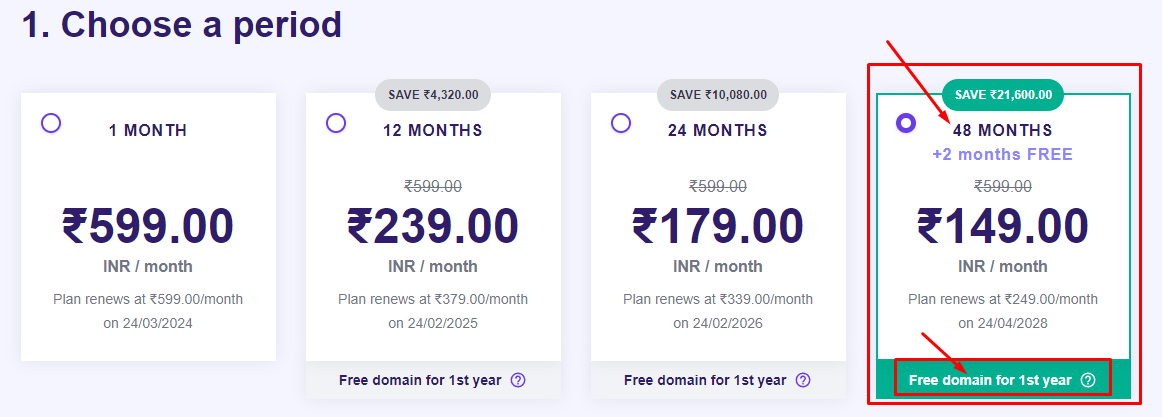Open help icon under 24 months plan
The height and width of the screenshot is (417, 1162).
803,380
